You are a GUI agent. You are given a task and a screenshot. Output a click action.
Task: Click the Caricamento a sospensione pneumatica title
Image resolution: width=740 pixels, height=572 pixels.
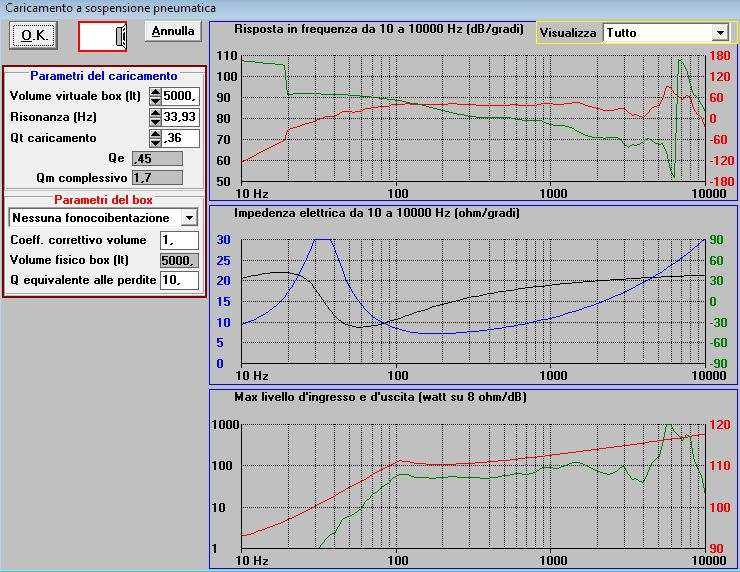point(110,8)
